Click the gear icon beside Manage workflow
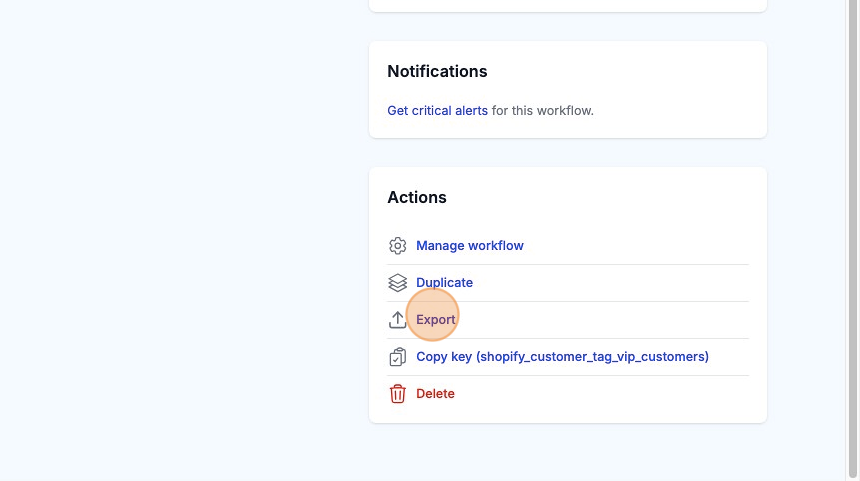The height and width of the screenshot is (481, 860). click(397, 246)
